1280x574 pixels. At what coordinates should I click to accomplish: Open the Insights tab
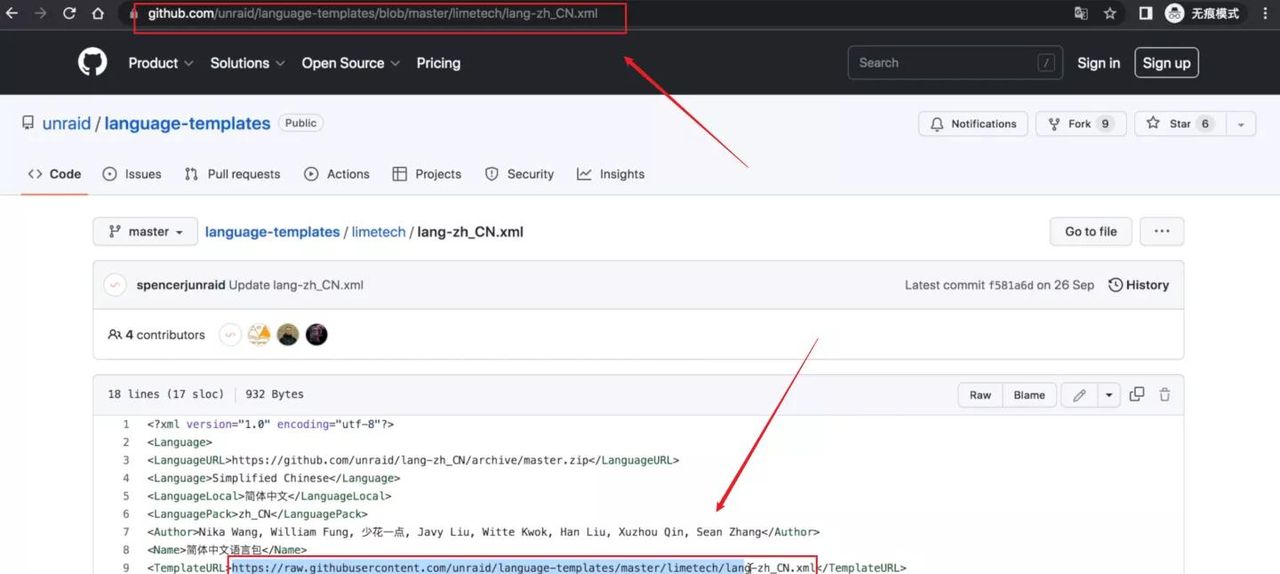[611, 174]
